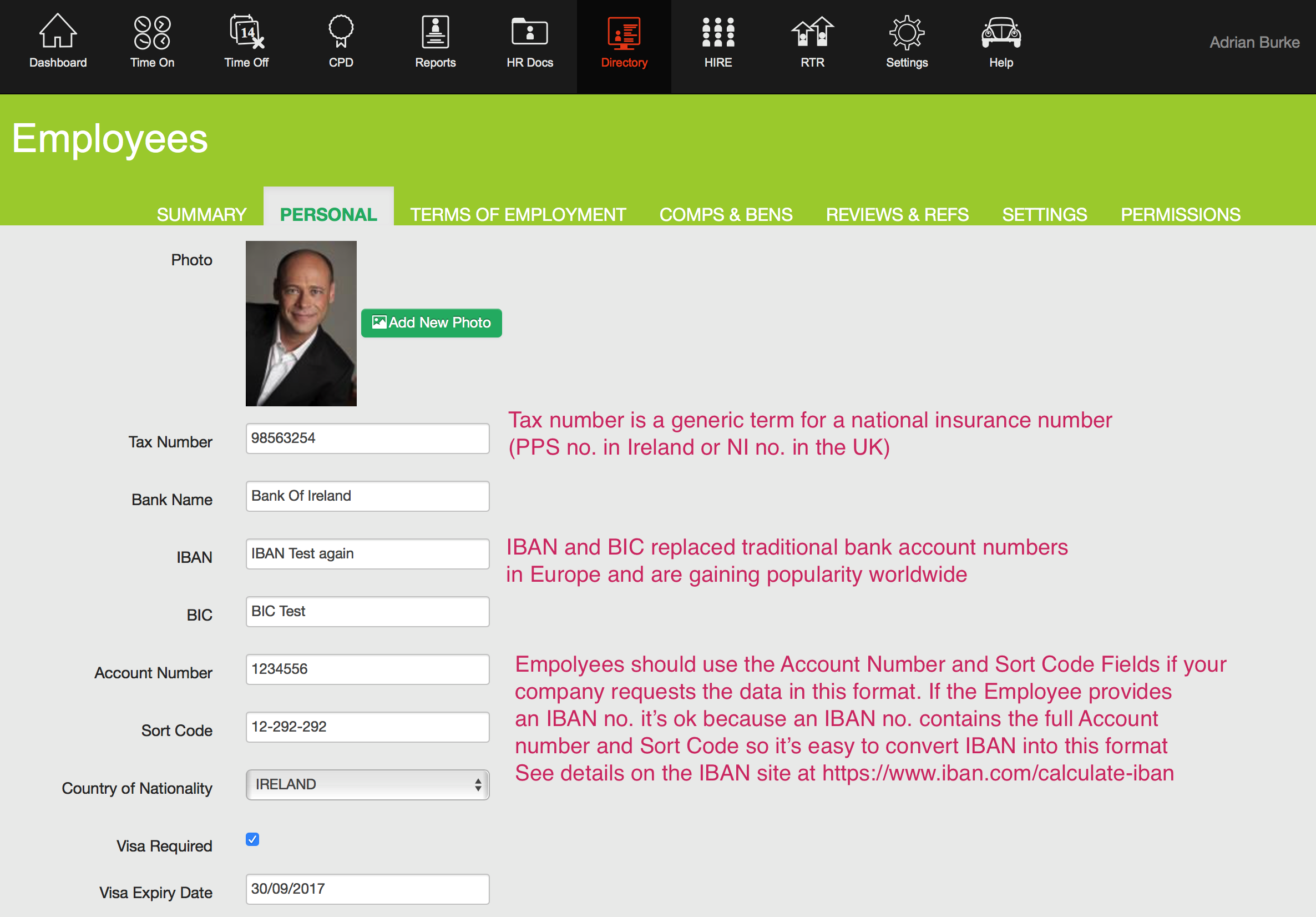This screenshot has width=1316, height=917.
Task: Select the COMPS & BENS tab
Action: [x=726, y=214]
